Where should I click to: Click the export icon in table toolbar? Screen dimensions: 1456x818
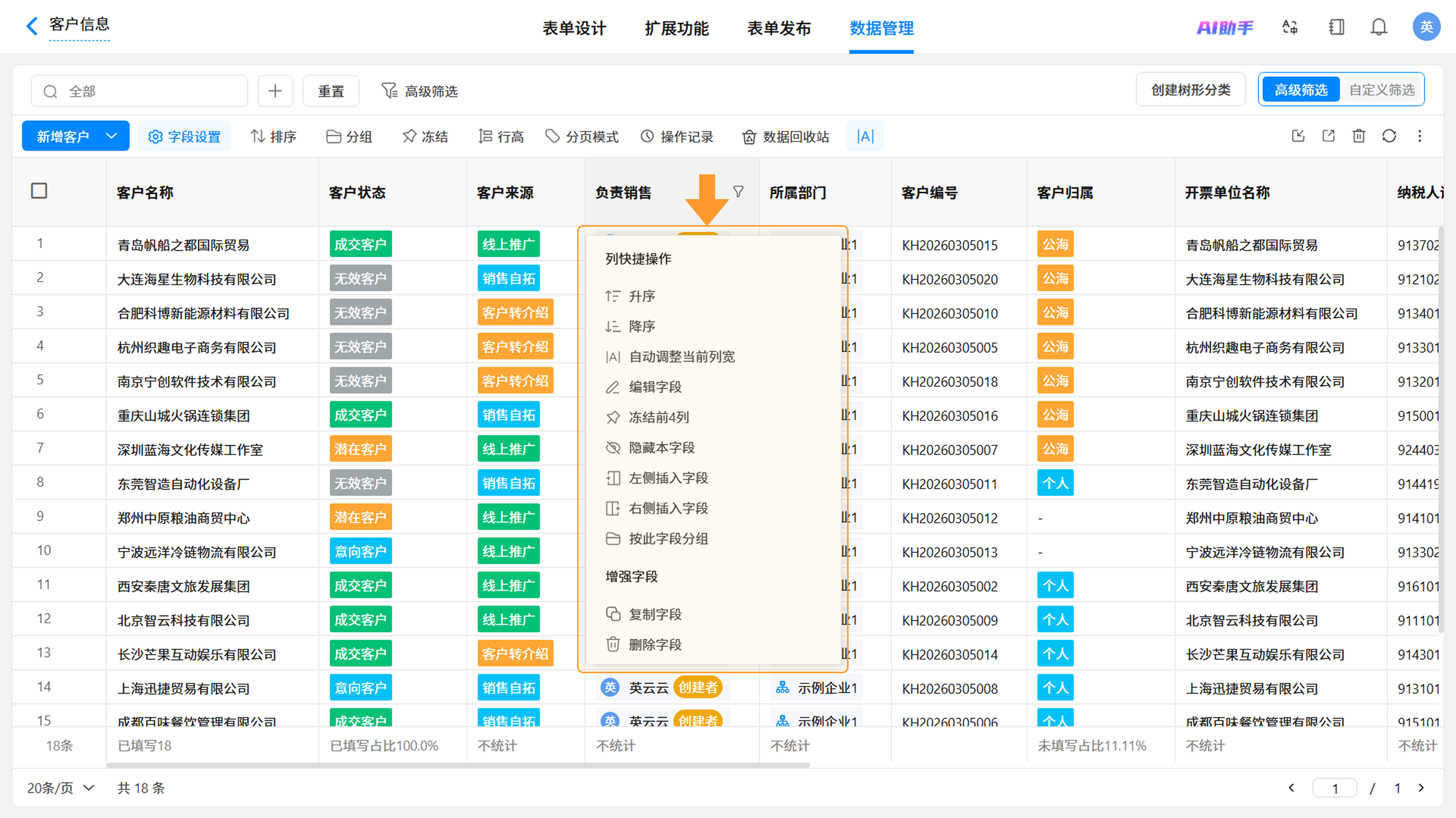pyautogui.click(x=1329, y=136)
